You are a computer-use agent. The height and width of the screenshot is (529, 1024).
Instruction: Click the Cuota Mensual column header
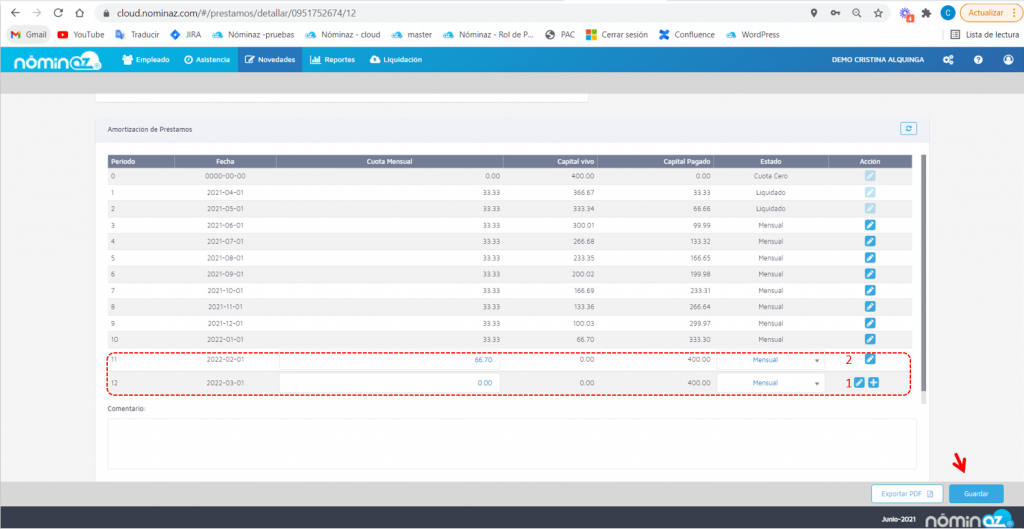tap(390, 161)
